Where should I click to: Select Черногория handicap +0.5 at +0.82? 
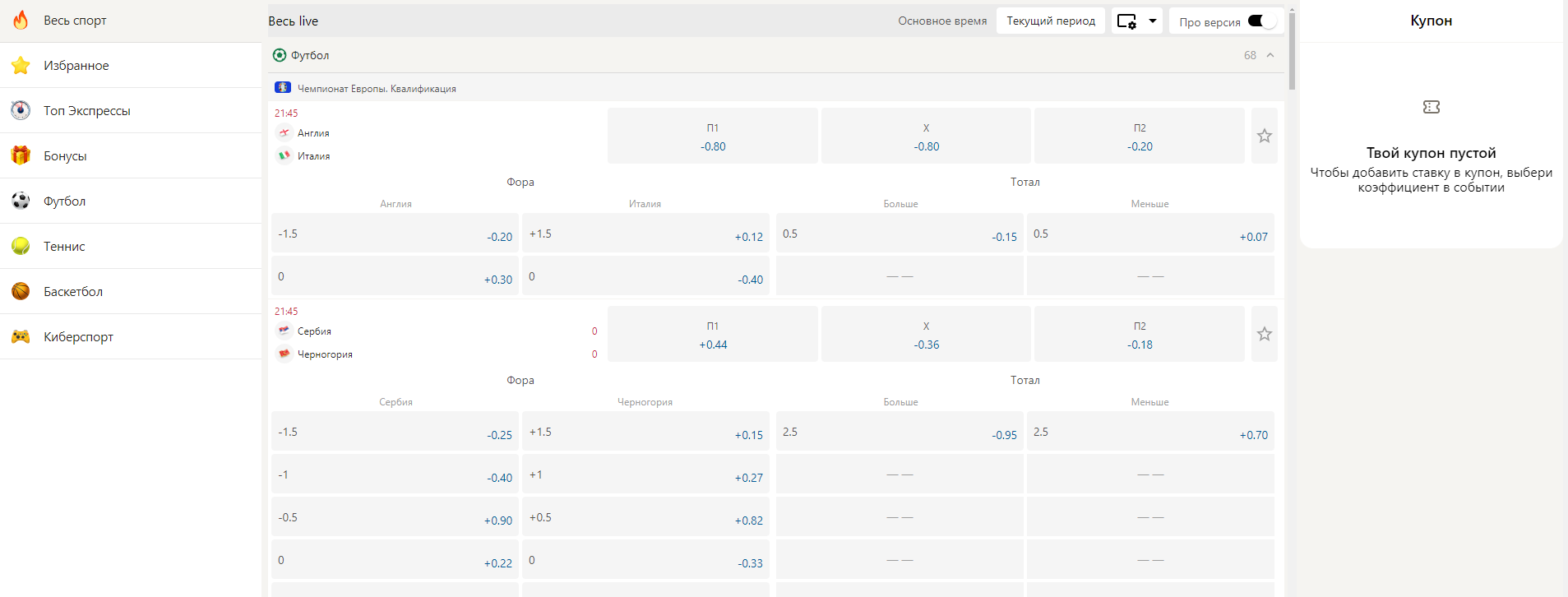pos(645,516)
